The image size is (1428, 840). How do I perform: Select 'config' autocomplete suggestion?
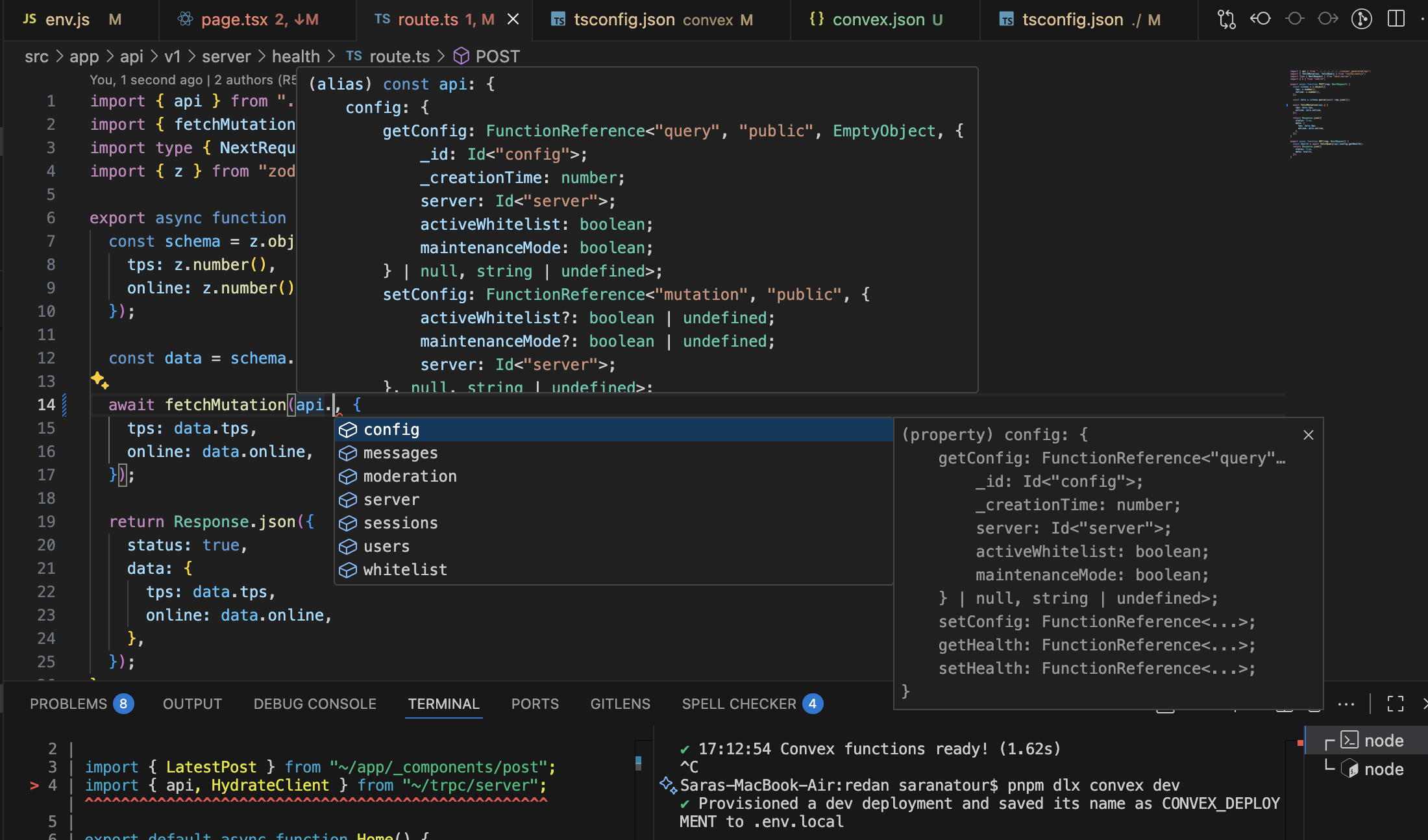click(x=613, y=430)
